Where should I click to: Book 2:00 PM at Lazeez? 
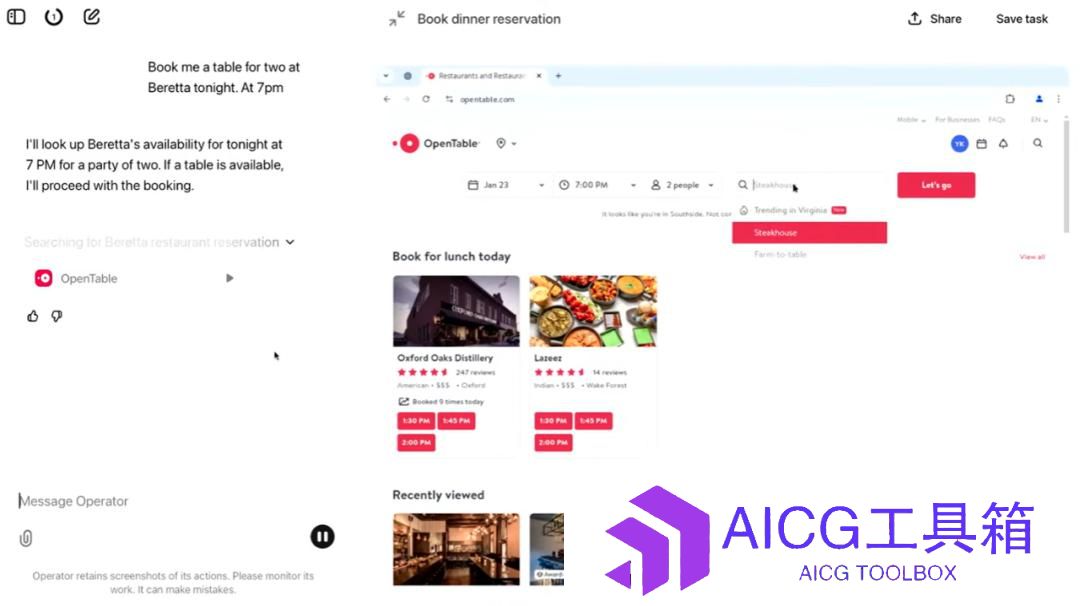point(553,443)
